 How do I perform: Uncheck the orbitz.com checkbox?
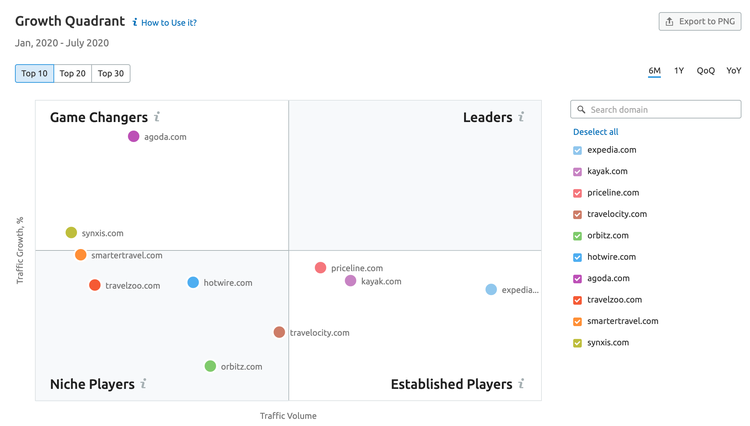pyautogui.click(x=577, y=236)
